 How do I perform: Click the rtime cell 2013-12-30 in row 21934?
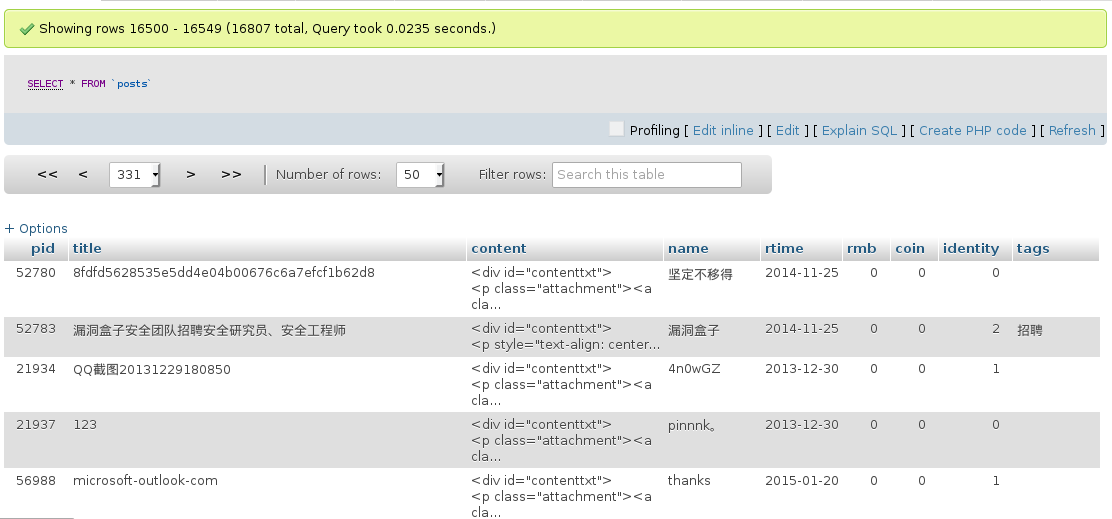coord(801,369)
